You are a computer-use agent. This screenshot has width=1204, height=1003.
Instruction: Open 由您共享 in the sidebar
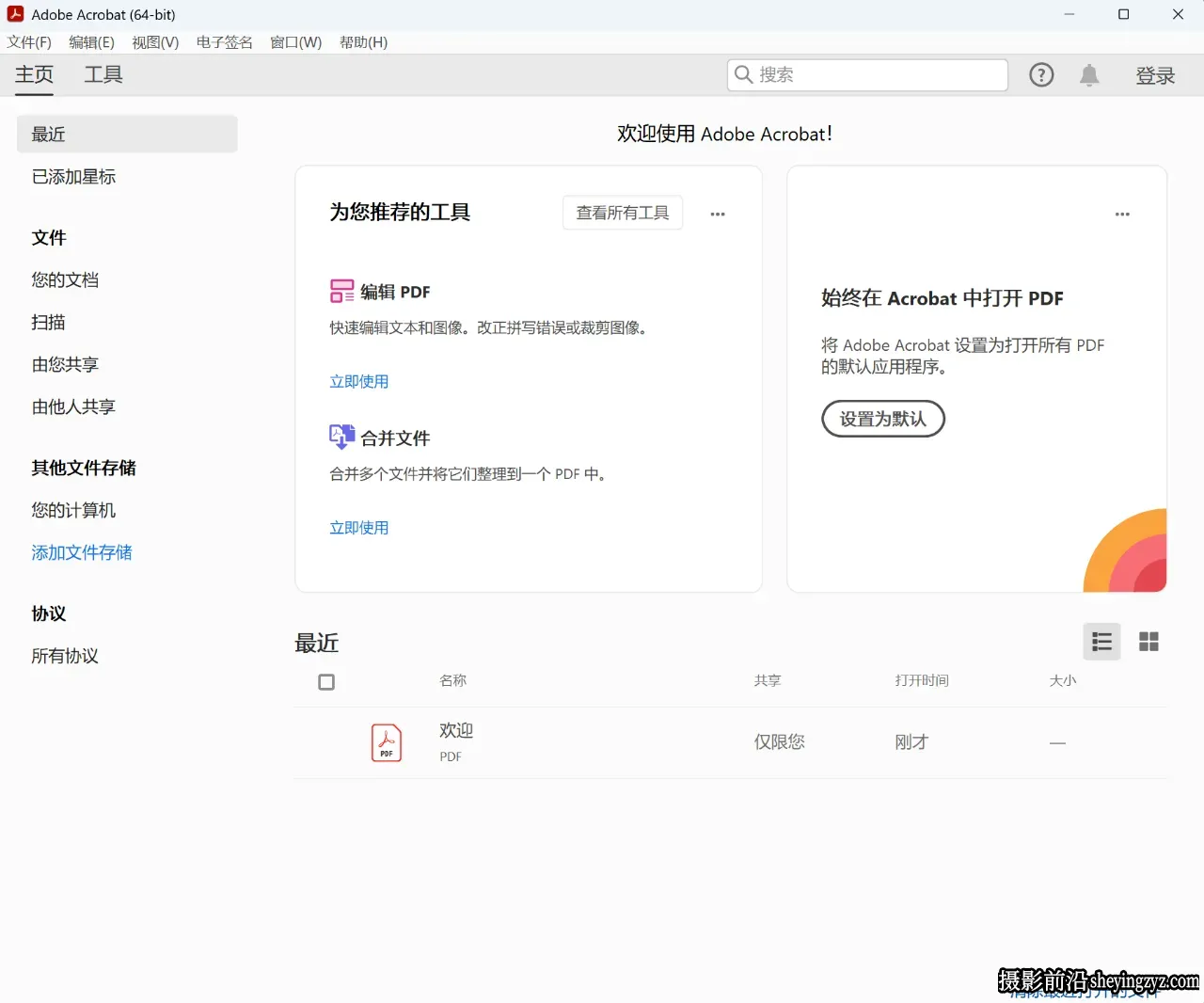pyautogui.click(x=65, y=364)
